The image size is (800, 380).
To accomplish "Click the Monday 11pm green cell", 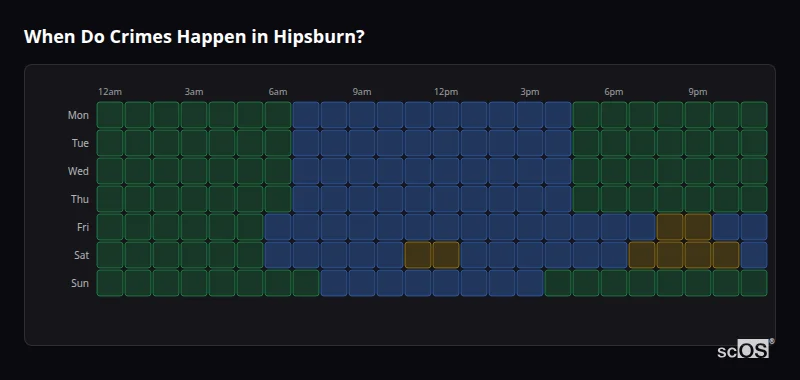I will point(754,115).
